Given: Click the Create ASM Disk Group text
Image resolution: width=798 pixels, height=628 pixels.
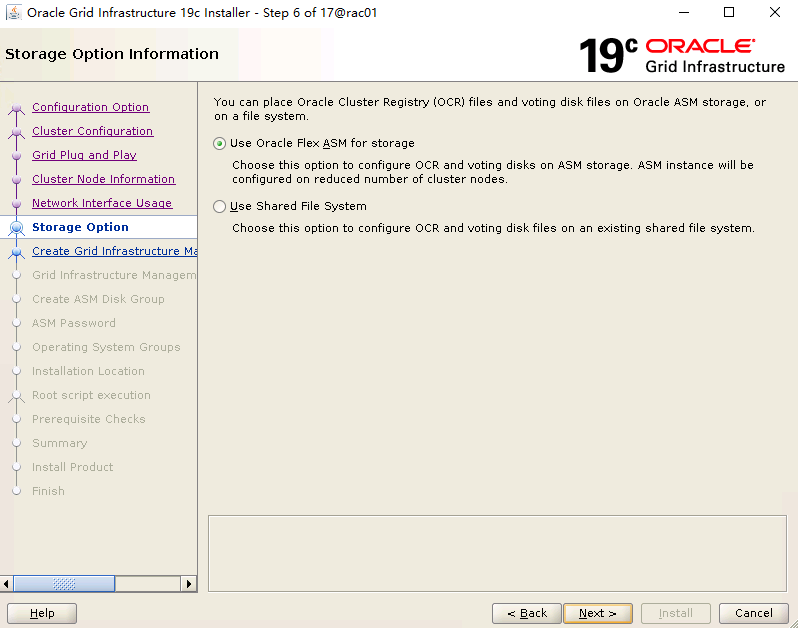Looking at the screenshot, I should coord(98,299).
